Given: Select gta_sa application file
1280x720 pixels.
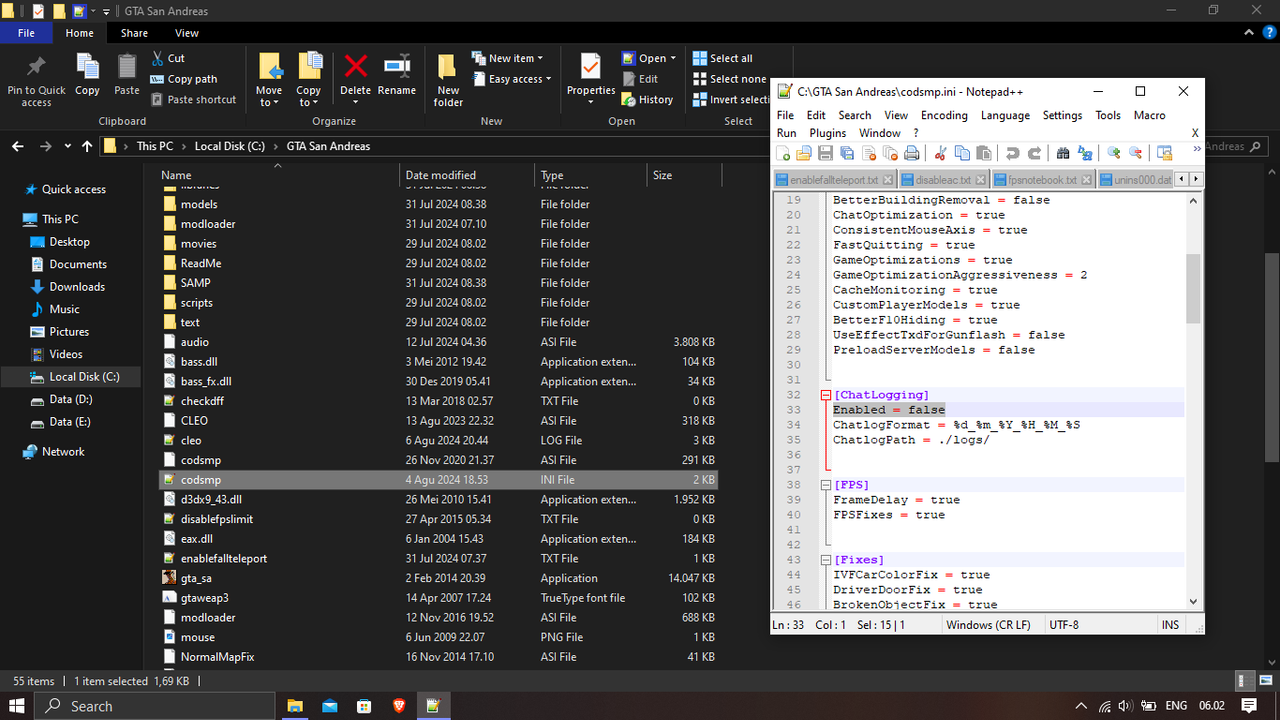Looking at the screenshot, I should (x=439, y=578).
